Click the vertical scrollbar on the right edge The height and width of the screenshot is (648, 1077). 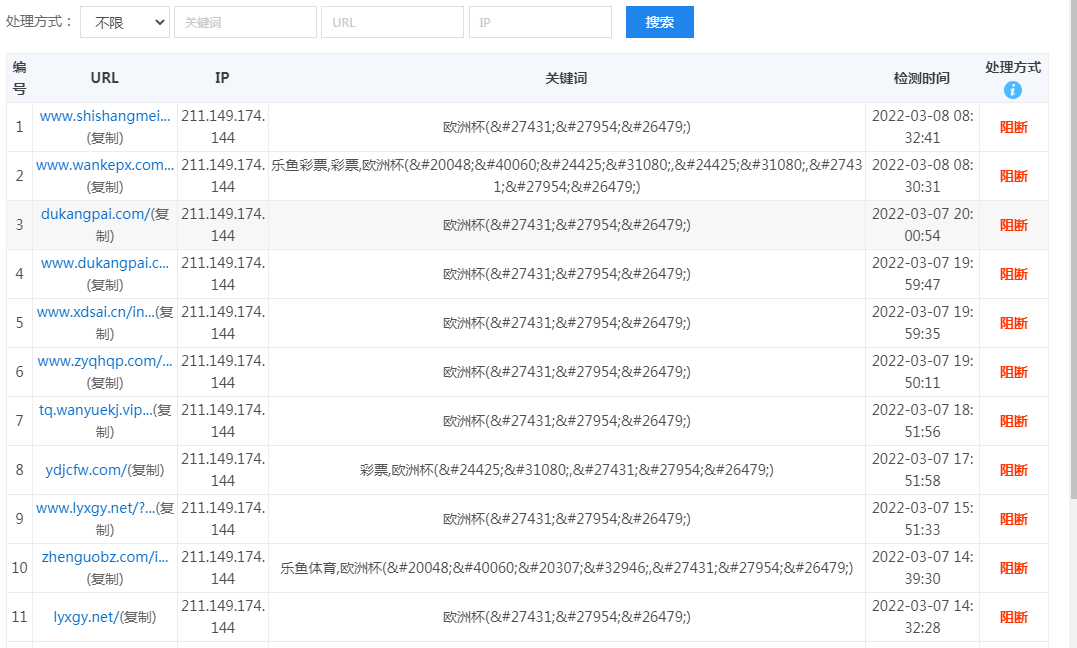1071,300
